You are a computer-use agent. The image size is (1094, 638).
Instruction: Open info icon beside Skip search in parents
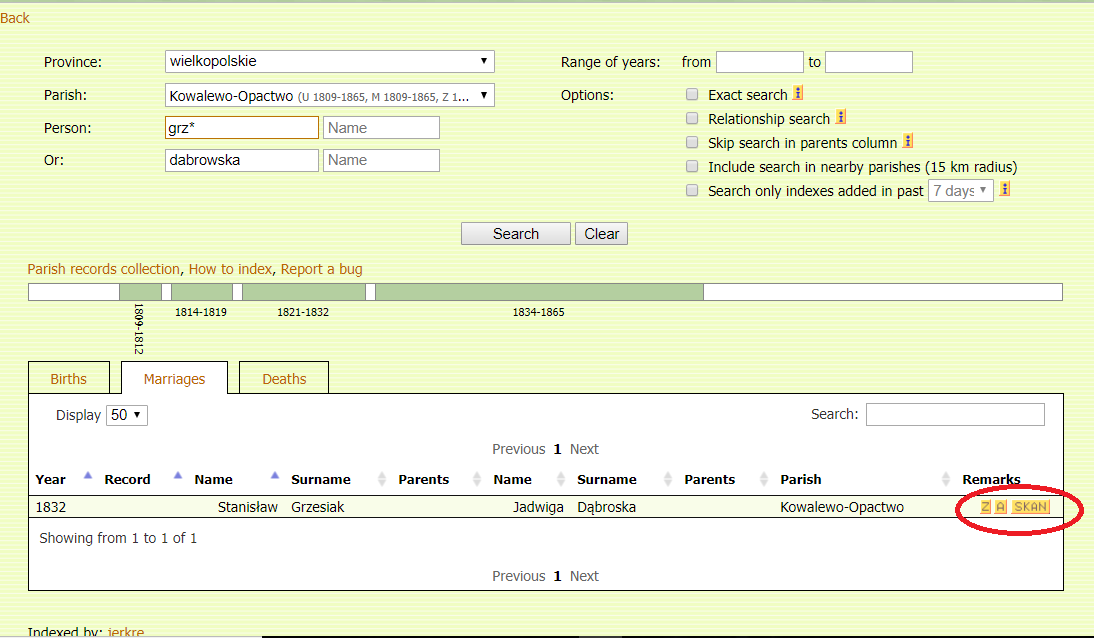tap(908, 142)
